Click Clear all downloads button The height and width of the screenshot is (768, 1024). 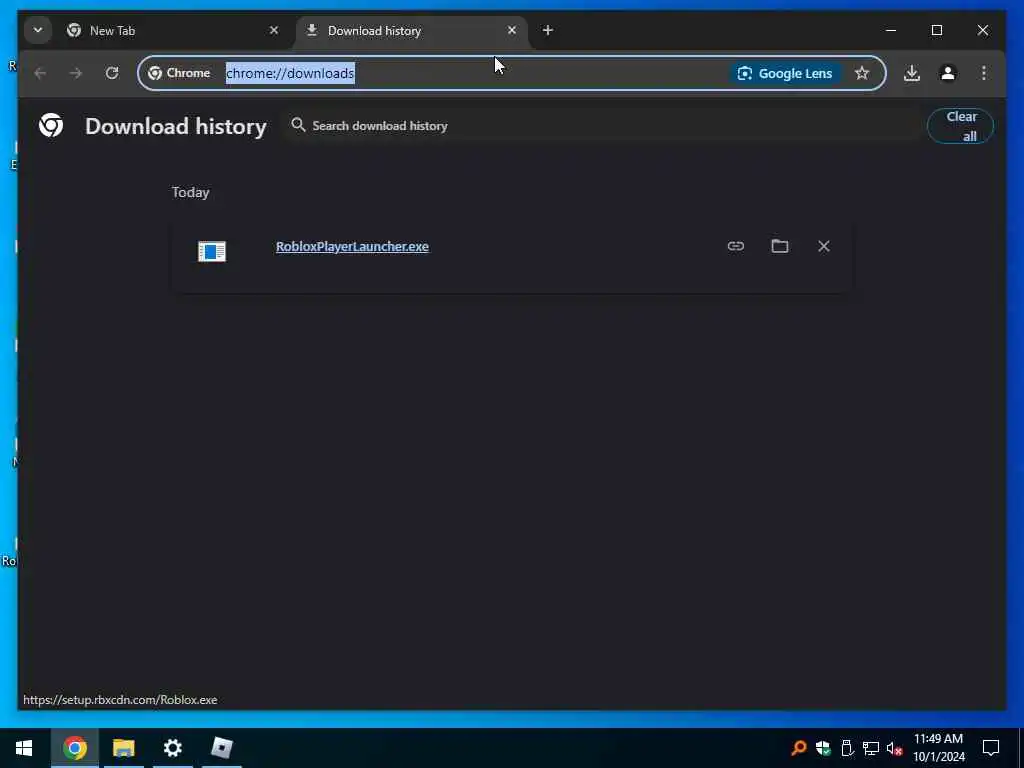(961, 126)
